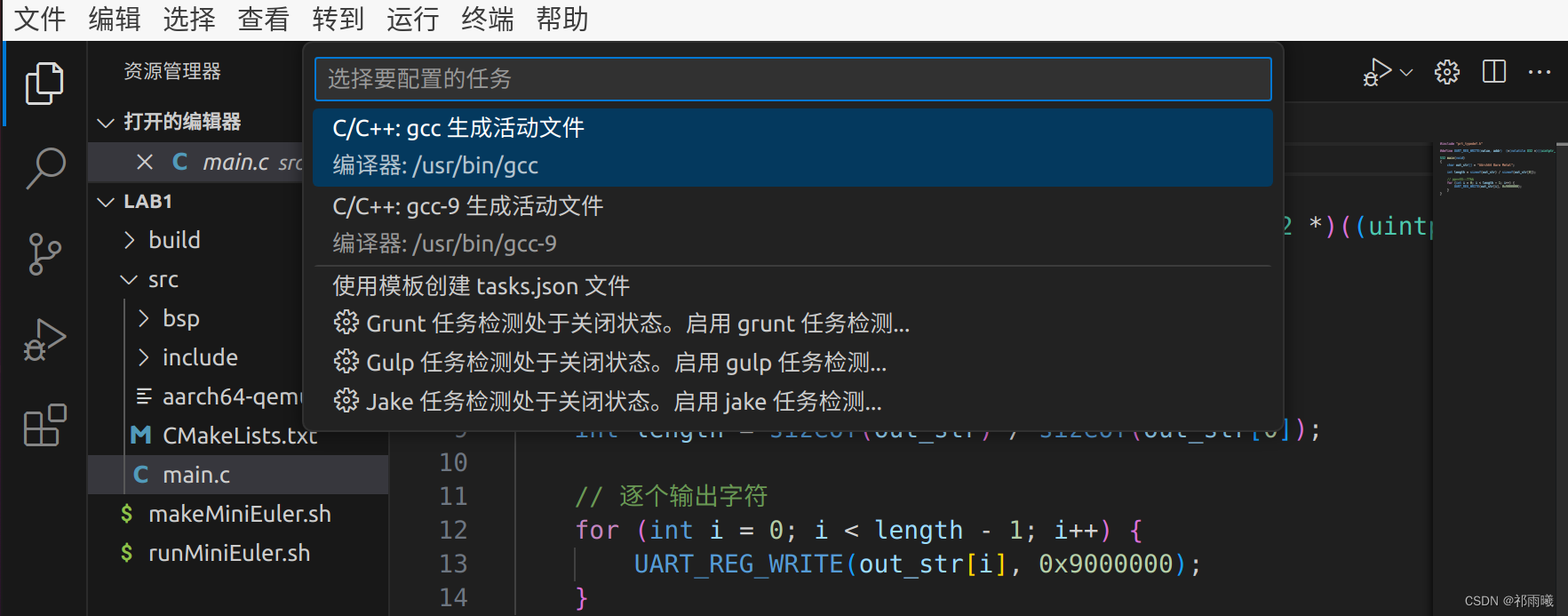Enable Jake task detection entry

click(x=792, y=402)
